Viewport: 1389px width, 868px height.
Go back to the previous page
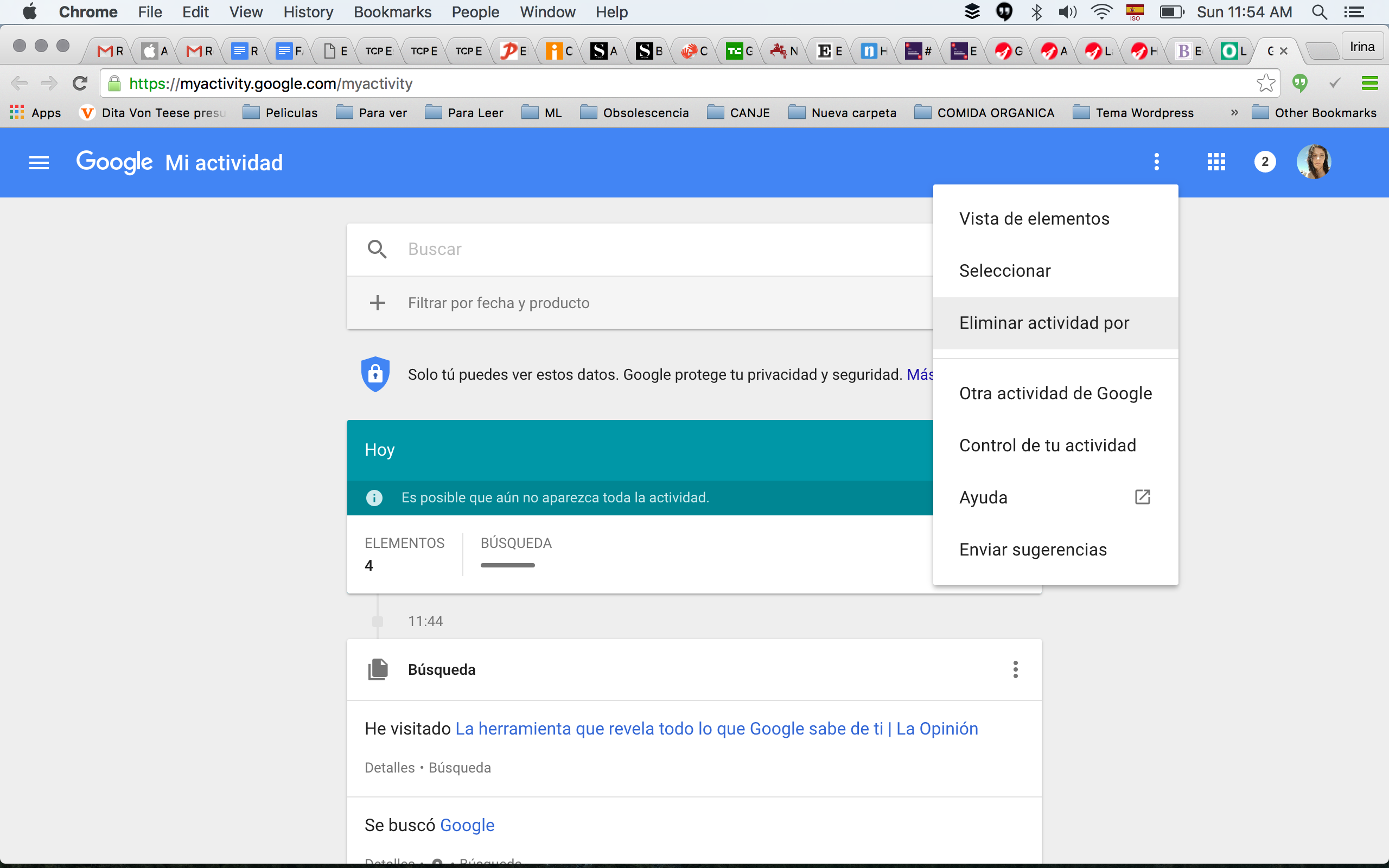click(19, 83)
